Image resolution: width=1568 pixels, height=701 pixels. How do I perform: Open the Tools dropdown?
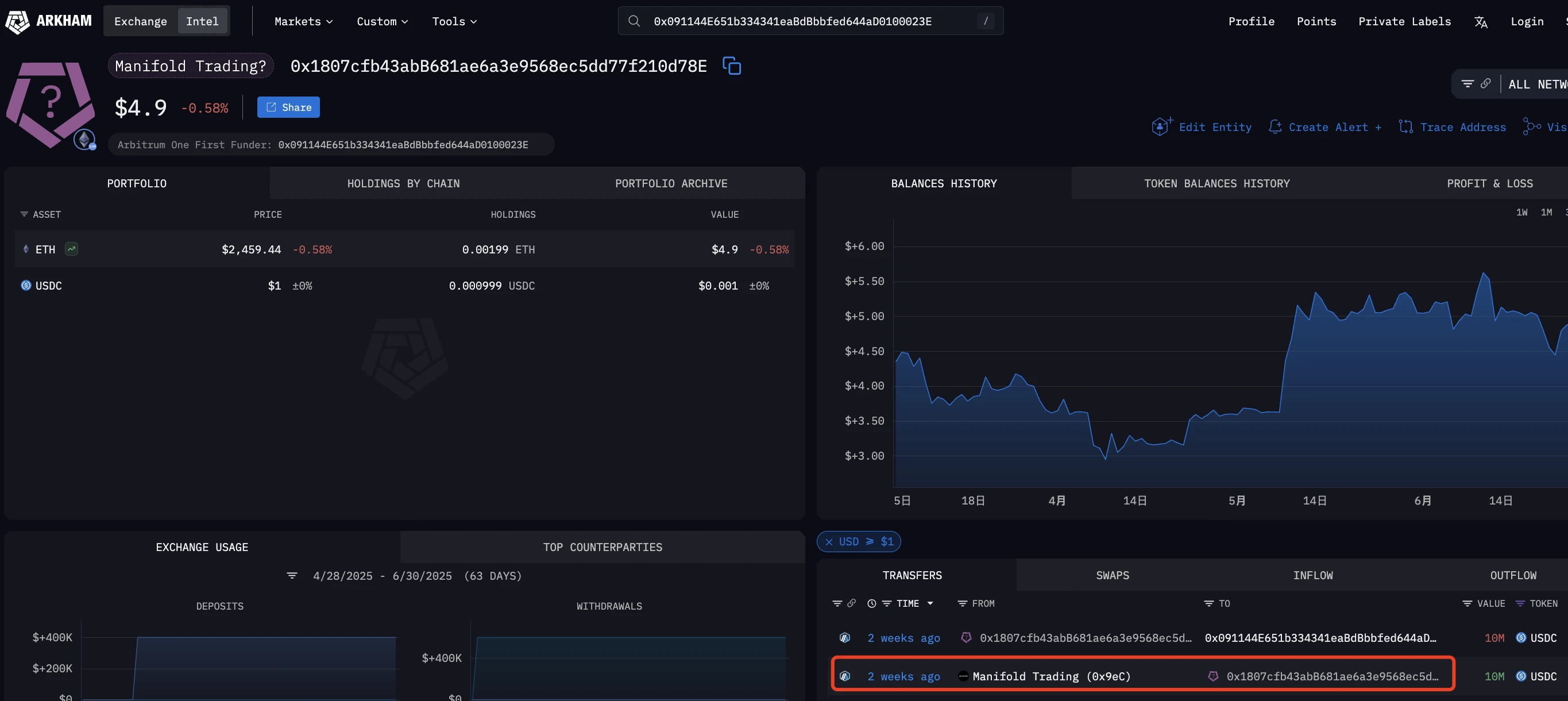(x=454, y=21)
